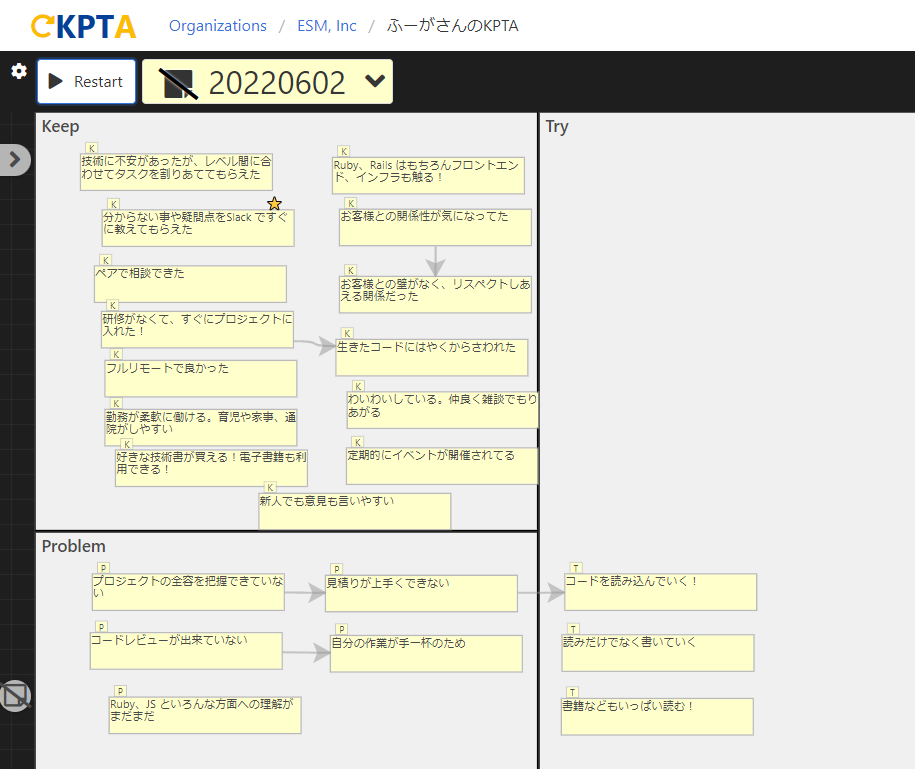
Task: Click K tag on 新人でも意見も言いやすい note
Action: 270,488
